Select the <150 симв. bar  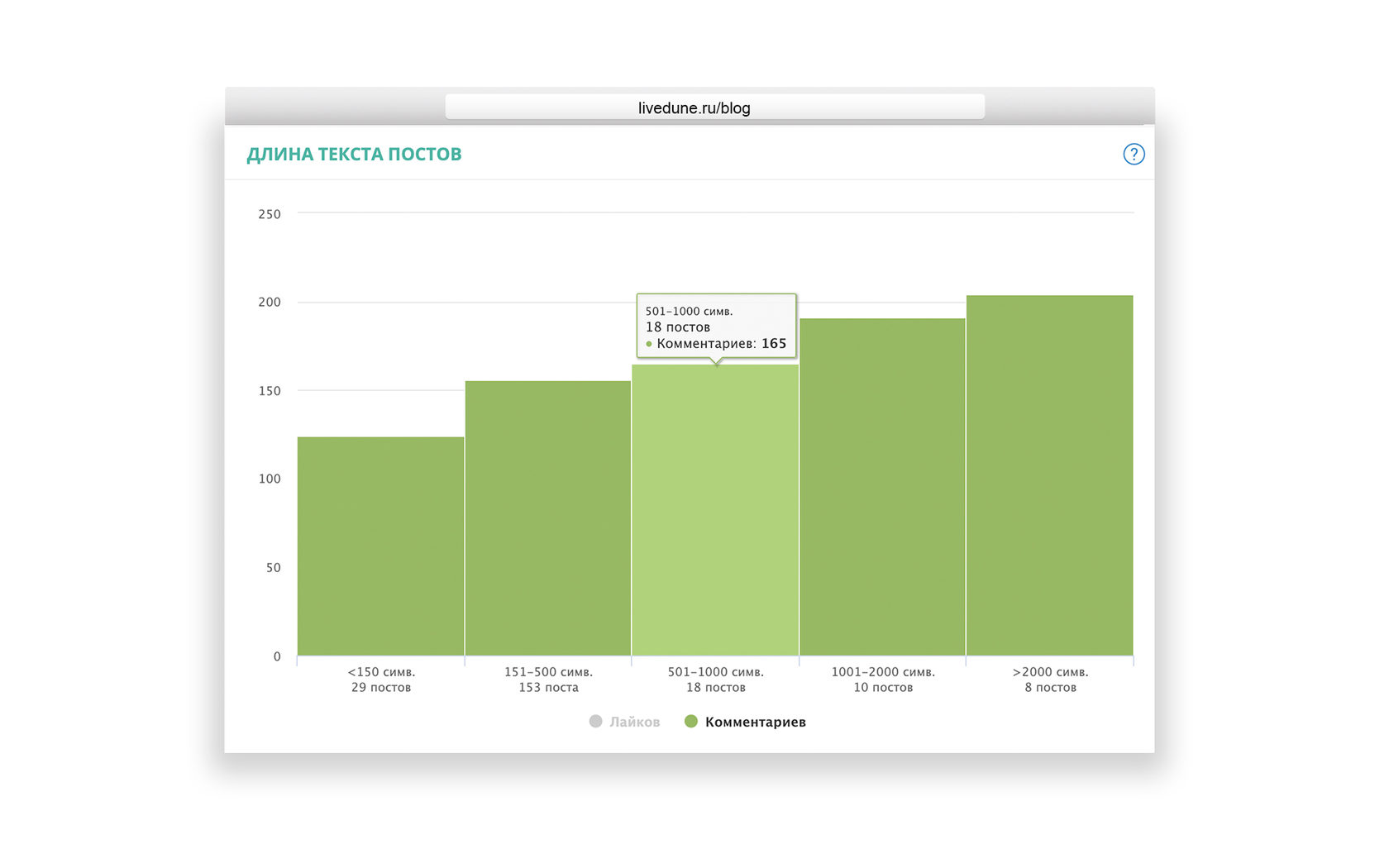380,546
